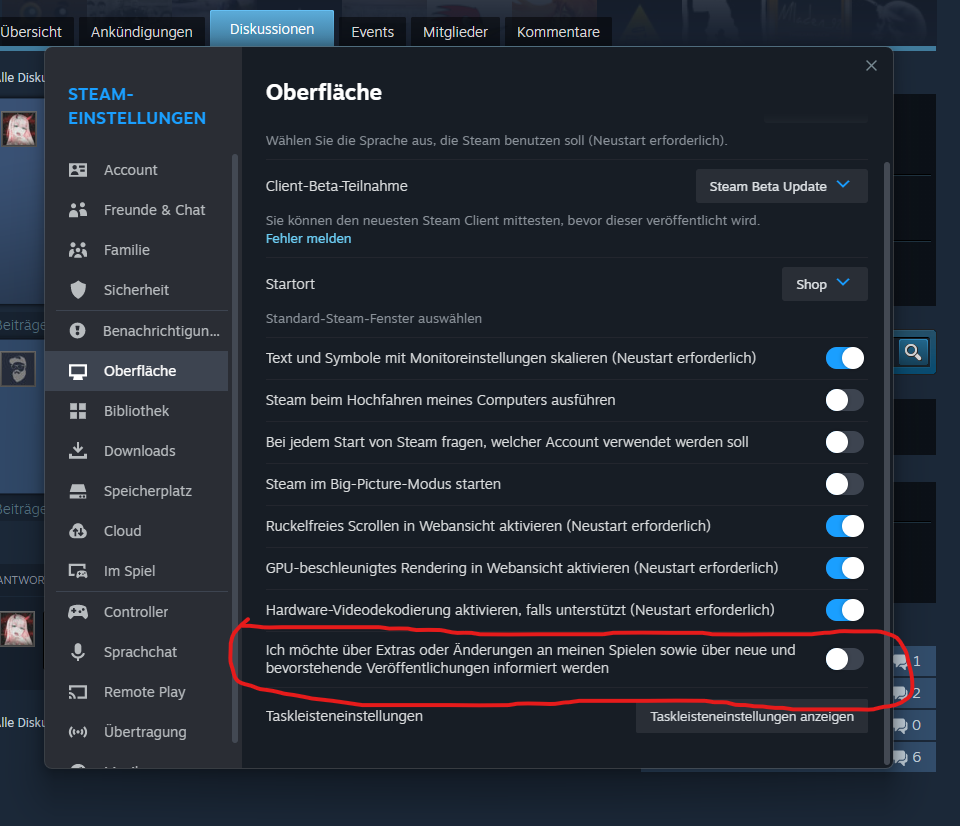Click the Freunde & Chat people icon
The height and width of the screenshot is (826, 960).
pos(78,210)
